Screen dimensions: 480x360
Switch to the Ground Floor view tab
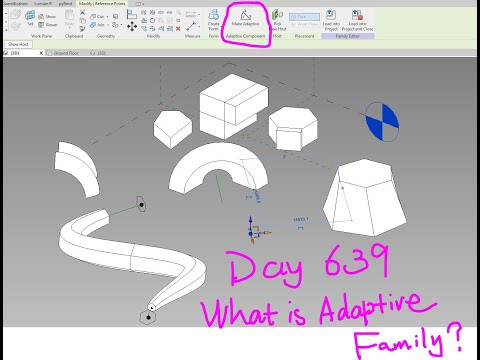coord(63,53)
